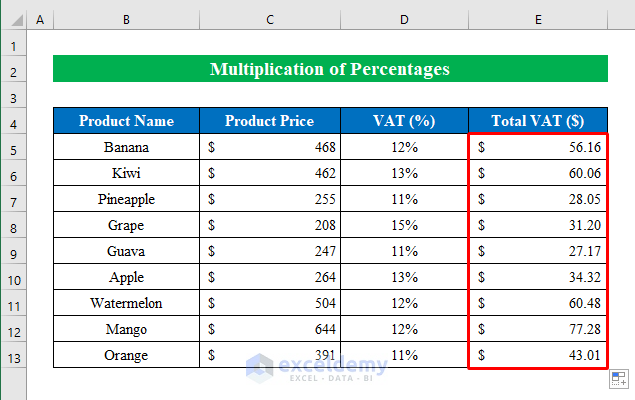This screenshot has height=400, width=635.
Task: Click the Guava cell
Action: click(126, 251)
